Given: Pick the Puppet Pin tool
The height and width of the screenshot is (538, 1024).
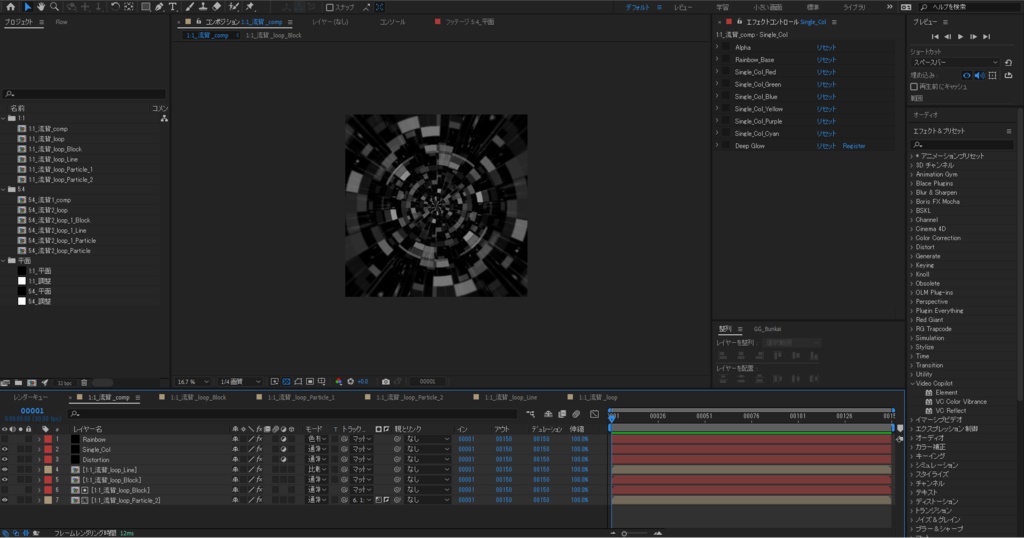Looking at the screenshot, I should pos(249,7).
